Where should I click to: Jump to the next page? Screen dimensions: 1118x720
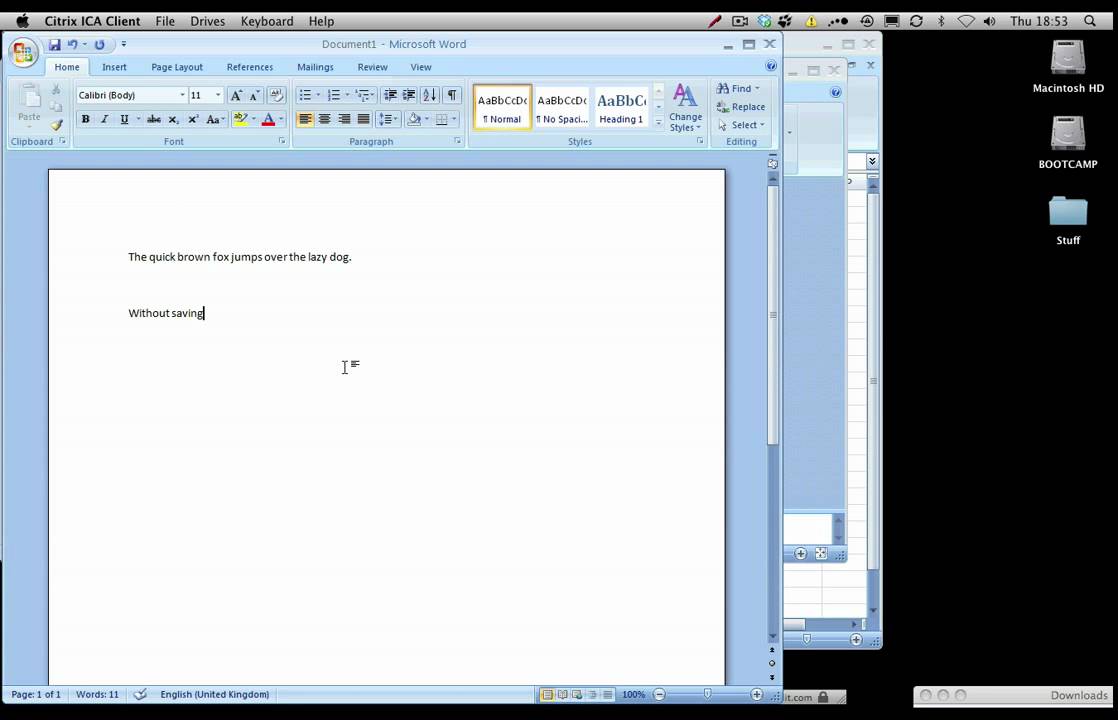772,677
